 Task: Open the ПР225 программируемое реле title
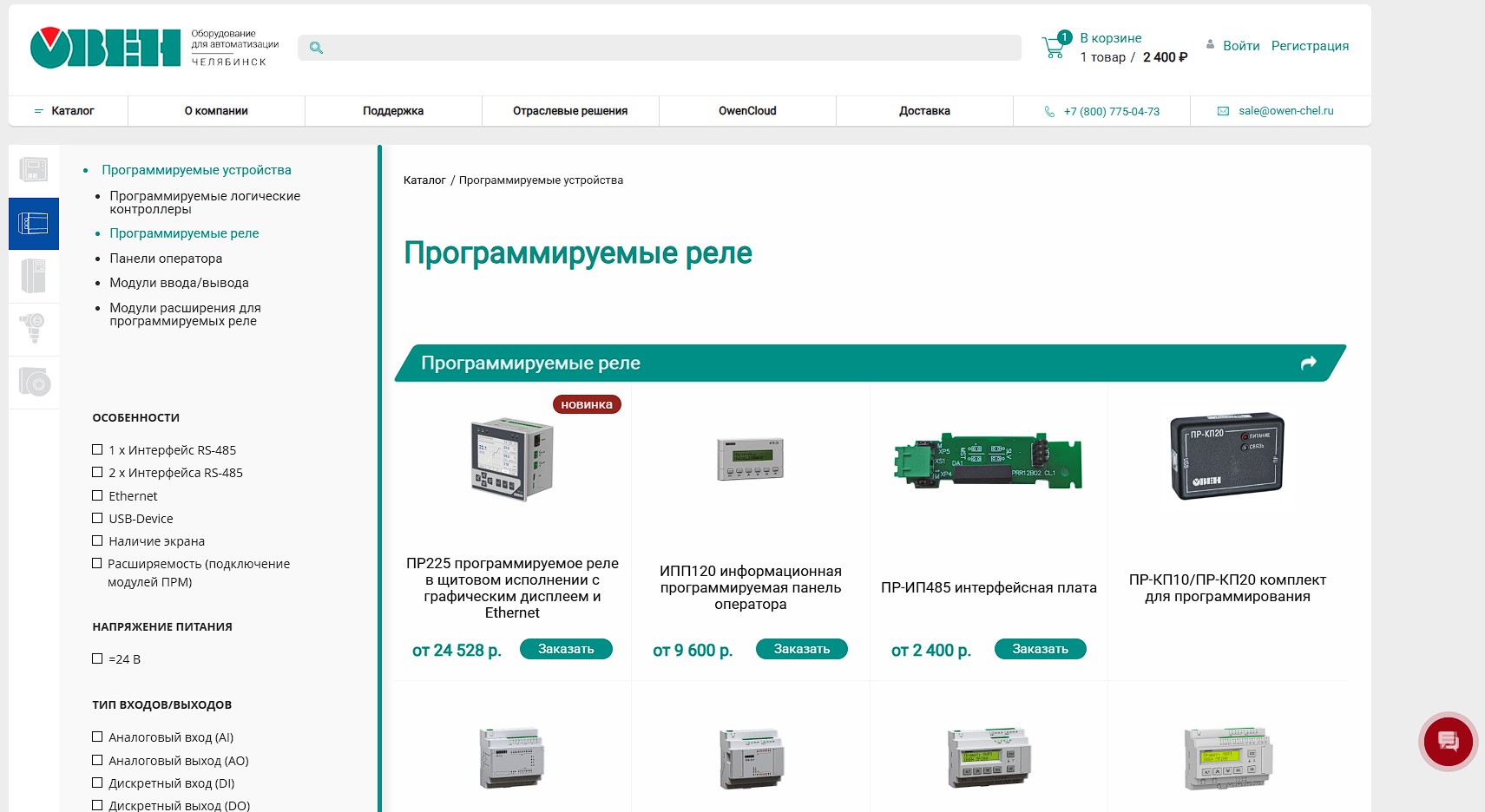point(512,588)
